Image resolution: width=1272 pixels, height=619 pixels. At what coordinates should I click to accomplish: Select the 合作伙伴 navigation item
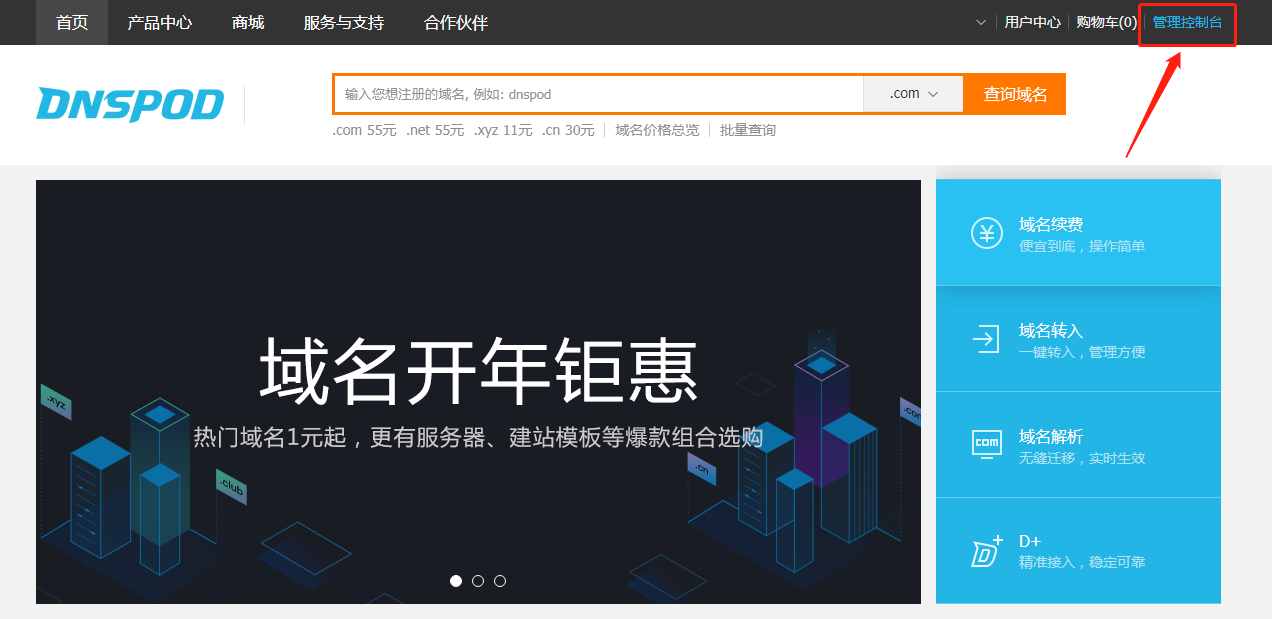[456, 22]
